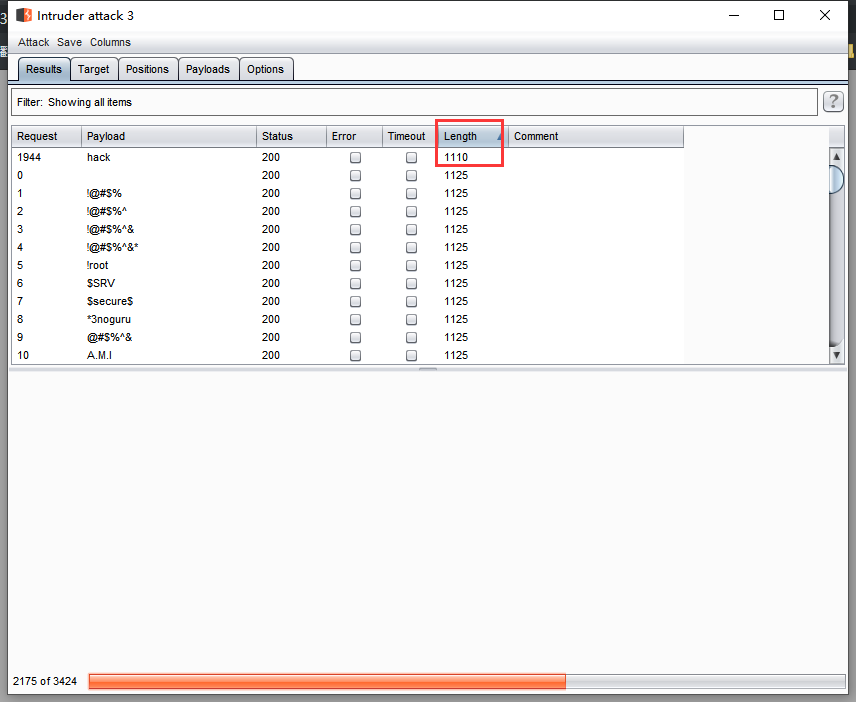Image resolution: width=856 pixels, height=702 pixels.
Task: Switch to the Payloads tab
Action: [x=207, y=69]
